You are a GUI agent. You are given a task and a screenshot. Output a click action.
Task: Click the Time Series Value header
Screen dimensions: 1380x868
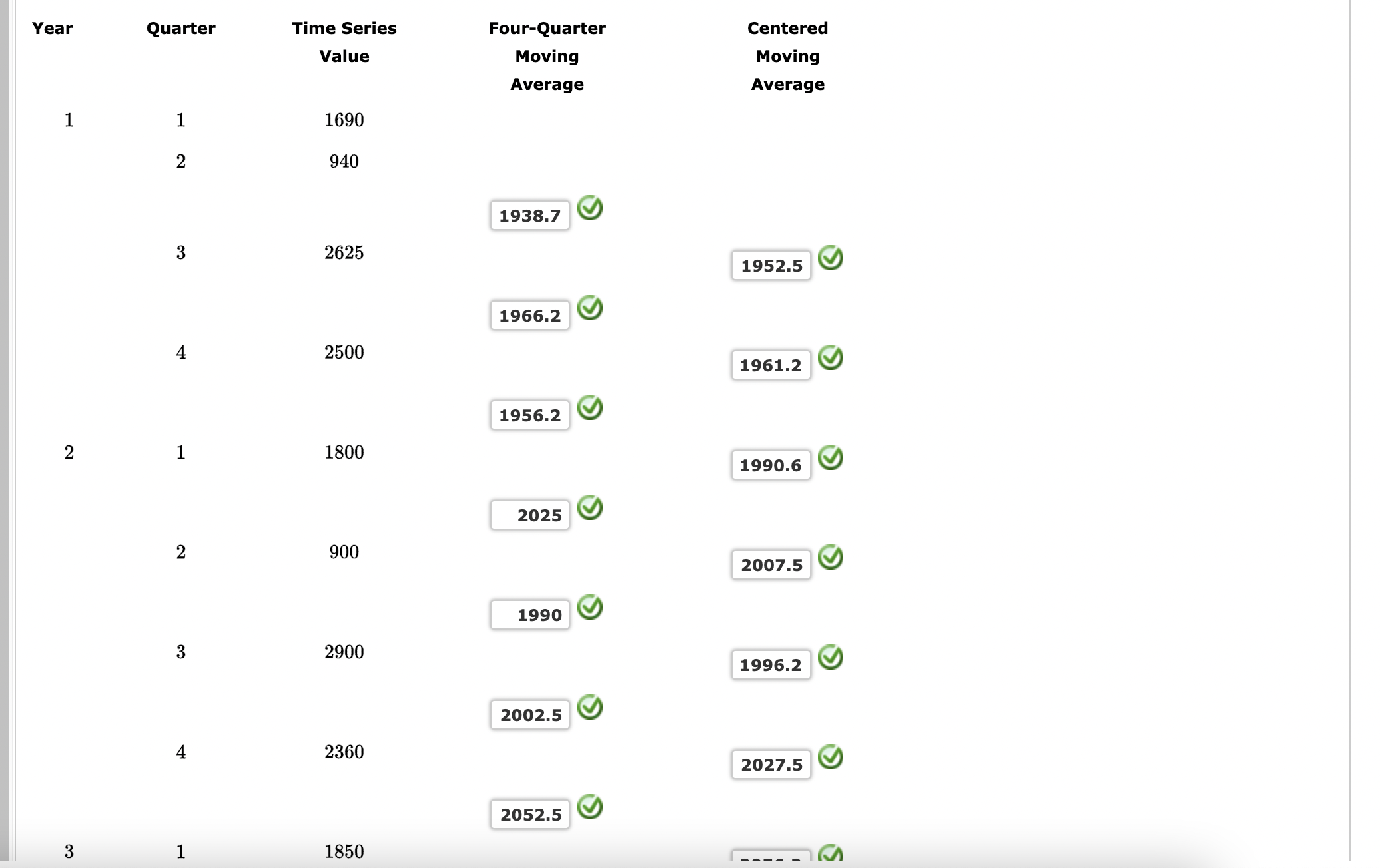coord(344,42)
